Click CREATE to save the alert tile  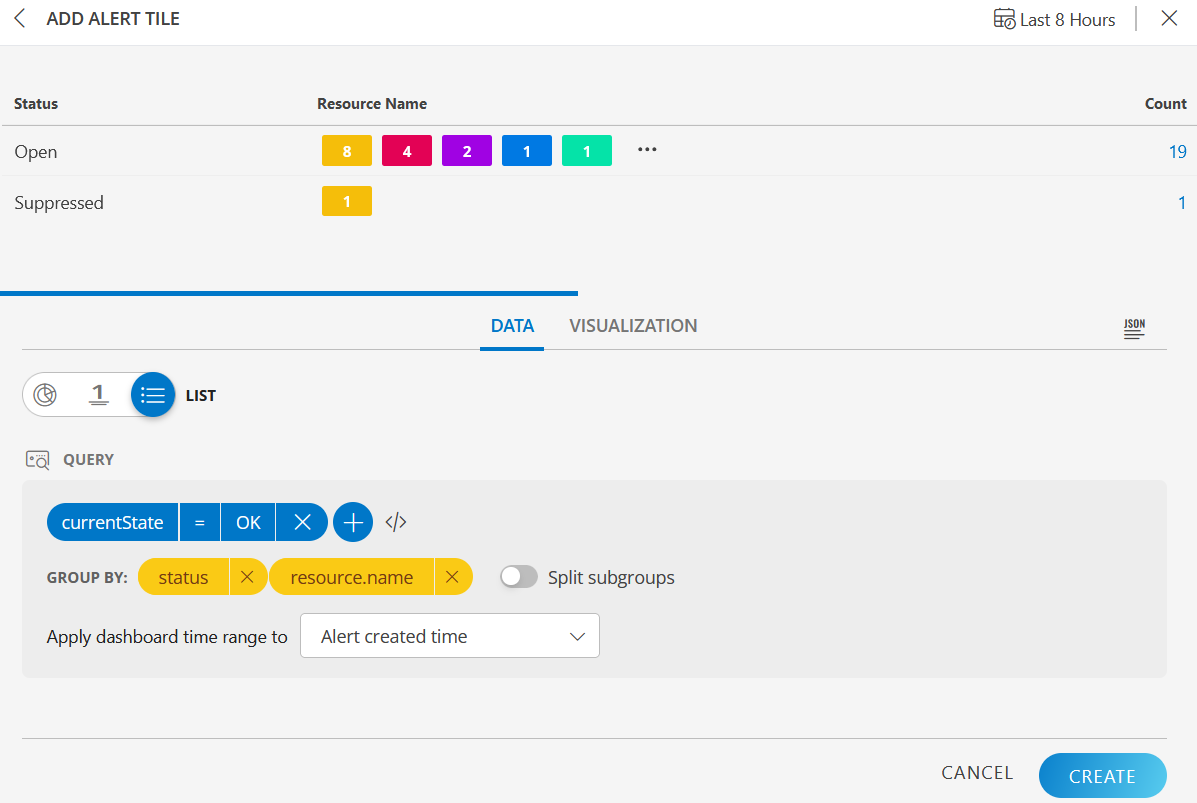[1102, 775]
